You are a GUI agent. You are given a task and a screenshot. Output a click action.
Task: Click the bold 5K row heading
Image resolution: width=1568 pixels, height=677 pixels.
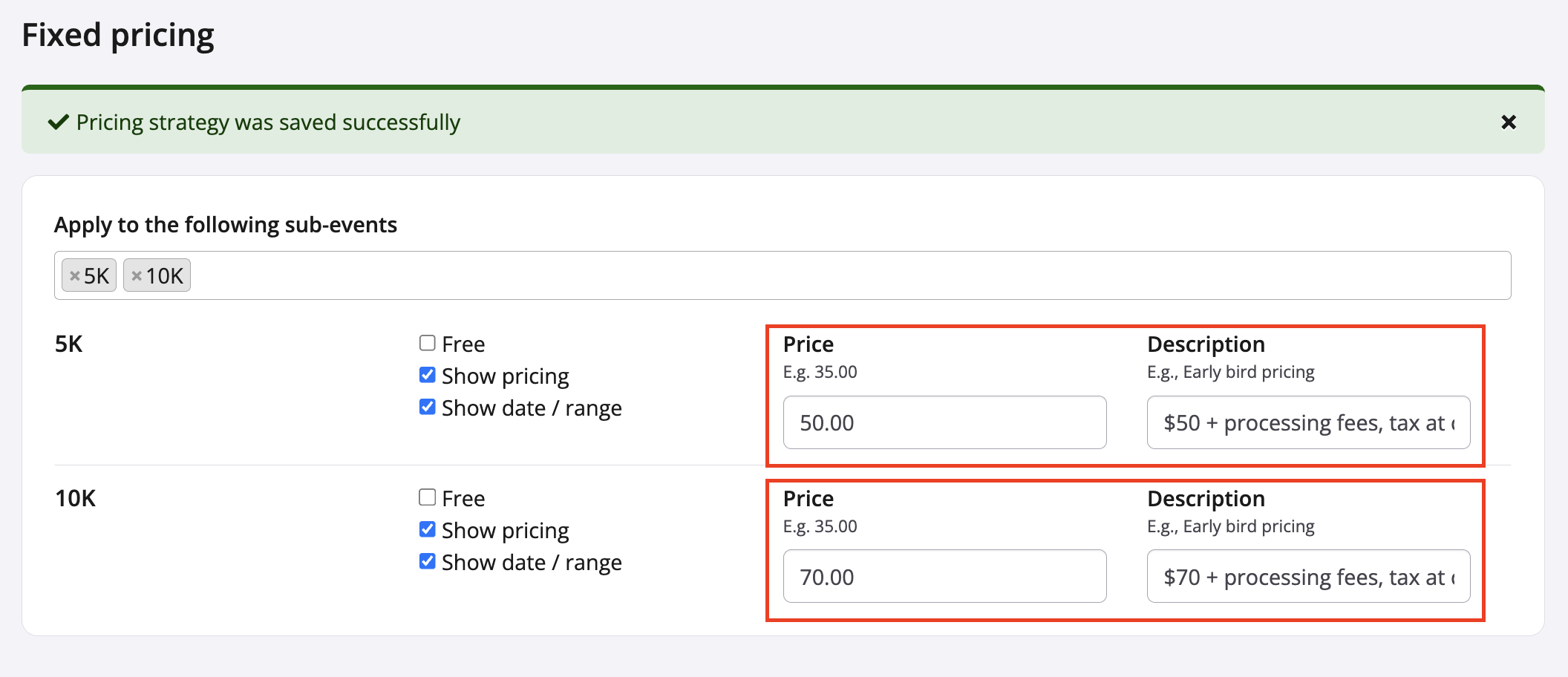point(69,344)
